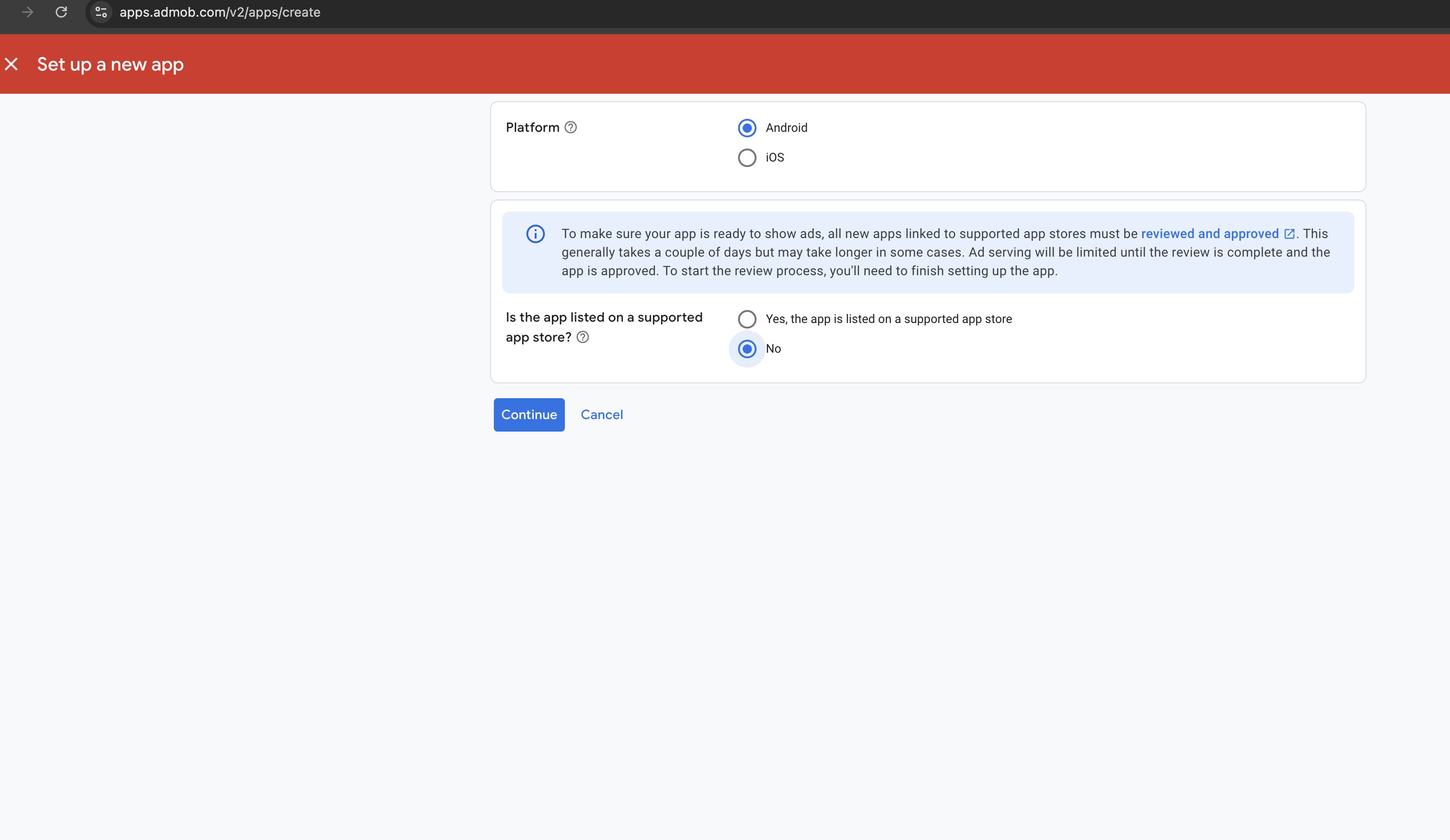This screenshot has height=840, width=1450.
Task: Click the address bar URL text
Action: (220, 12)
